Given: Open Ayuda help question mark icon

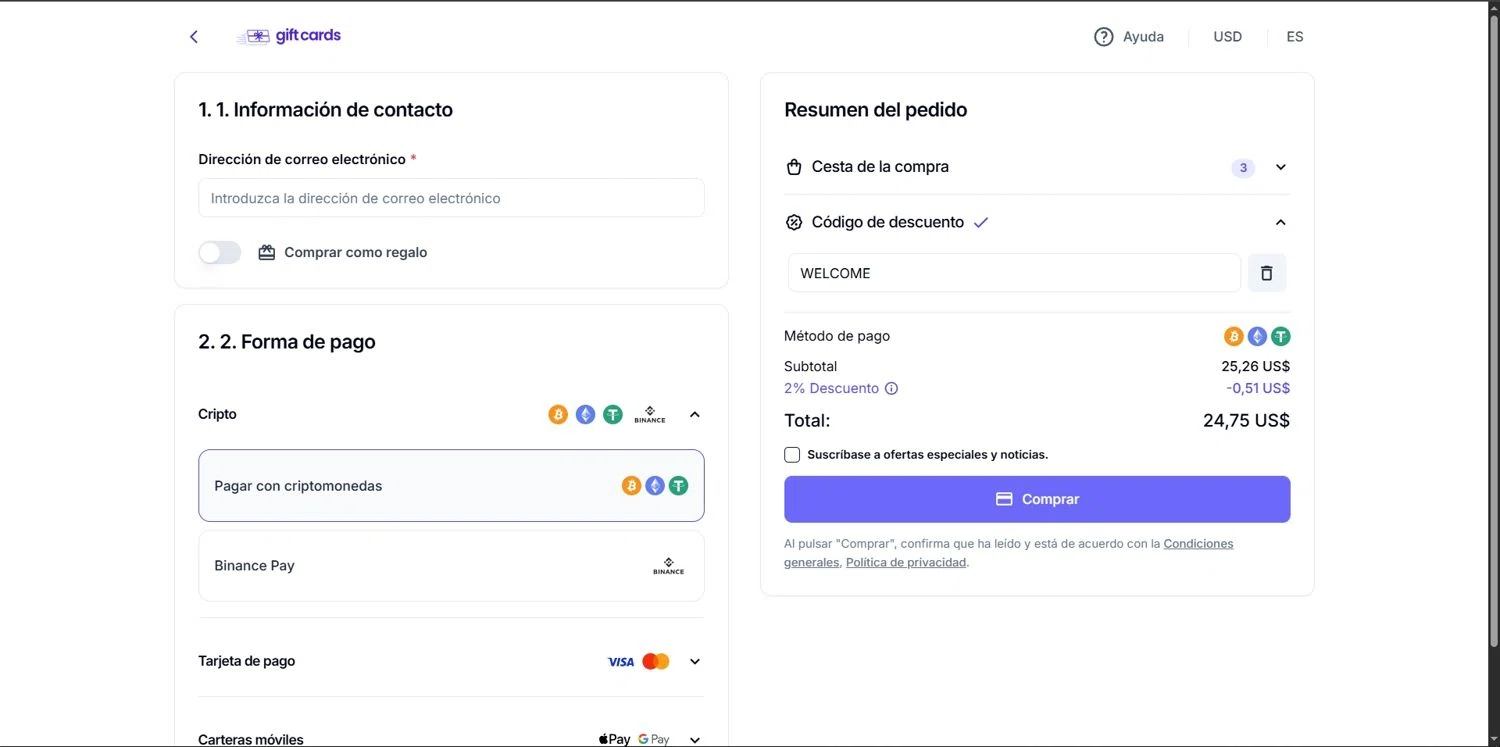Looking at the screenshot, I should (x=1103, y=37).
